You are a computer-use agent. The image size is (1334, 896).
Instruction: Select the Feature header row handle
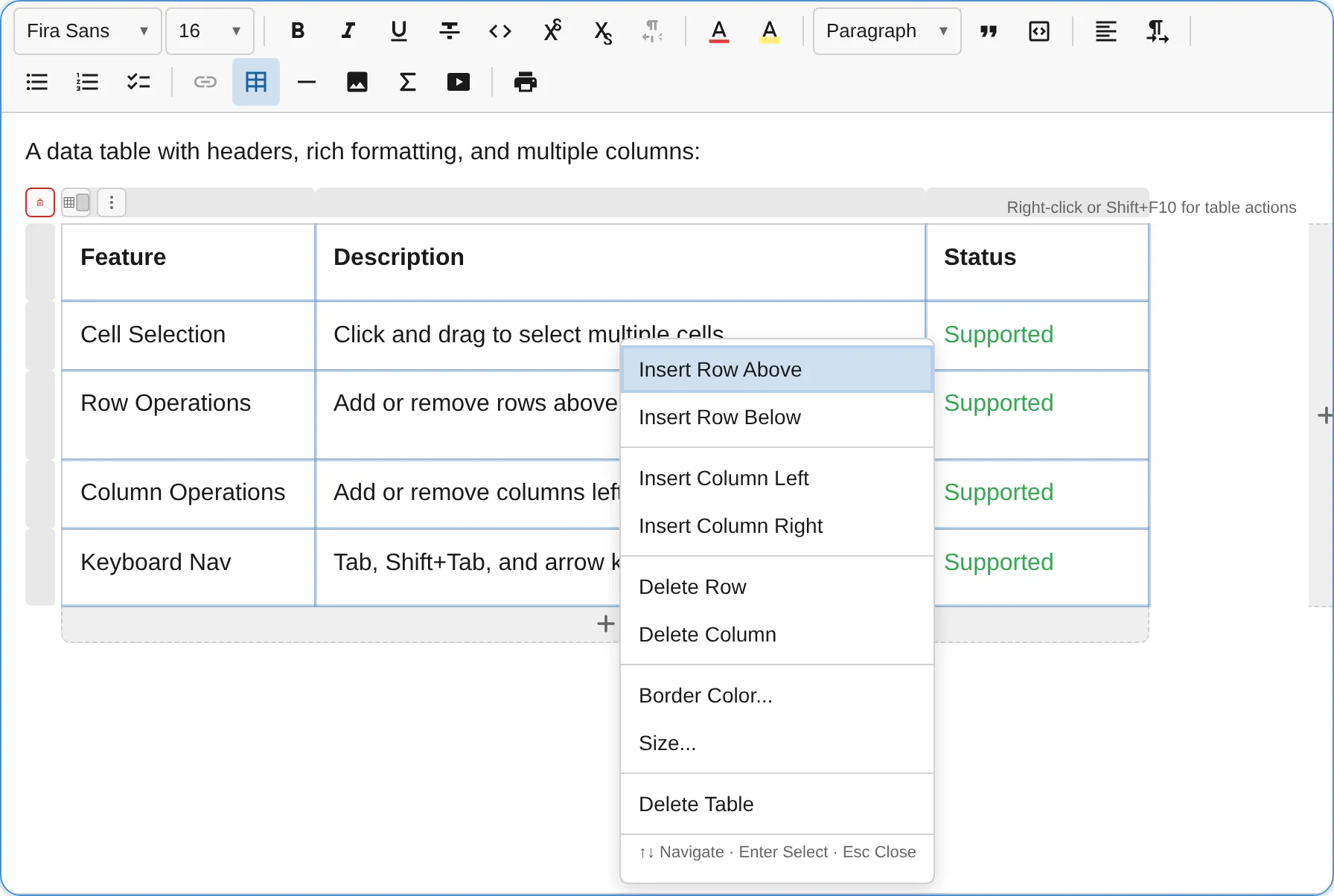[x=40, y=262]
